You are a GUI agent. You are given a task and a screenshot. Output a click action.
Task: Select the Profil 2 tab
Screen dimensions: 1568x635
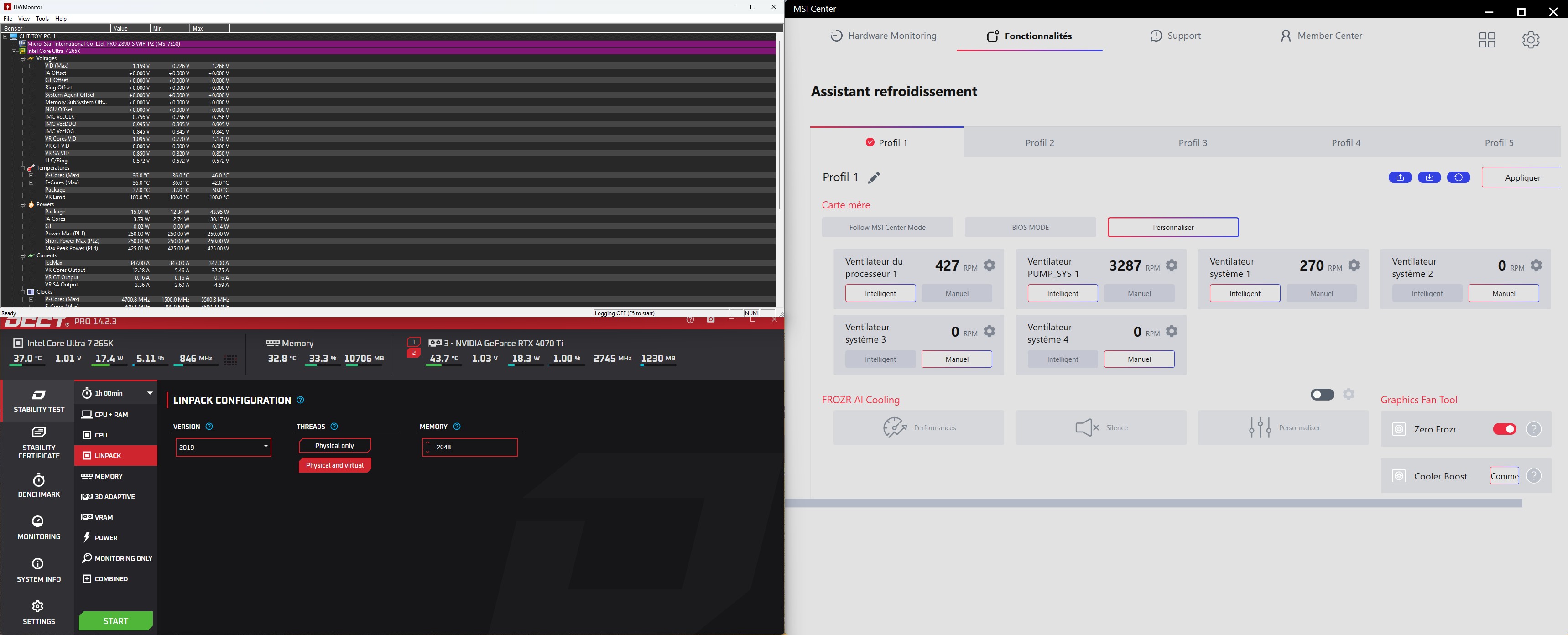coord(1039,142)
